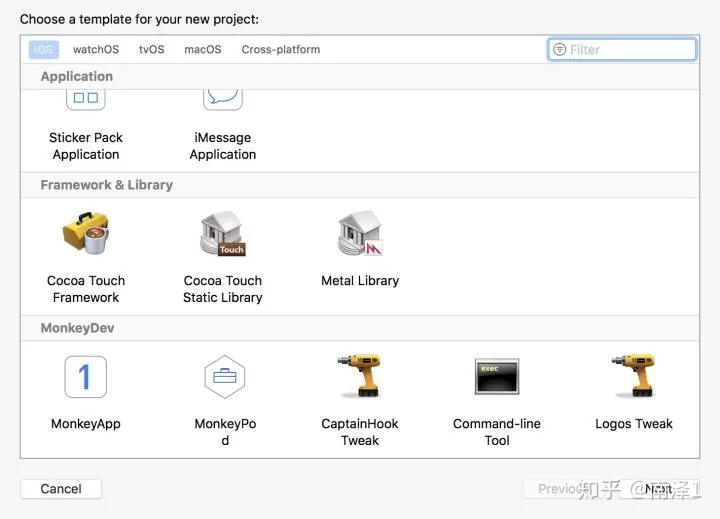Click the "Command-line Tool" label

[x=497, y=432]
